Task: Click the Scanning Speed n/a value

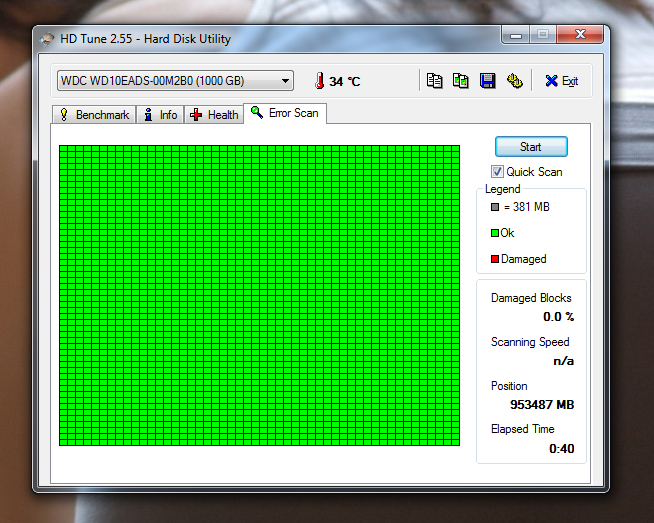Action: tap(563, 361)
